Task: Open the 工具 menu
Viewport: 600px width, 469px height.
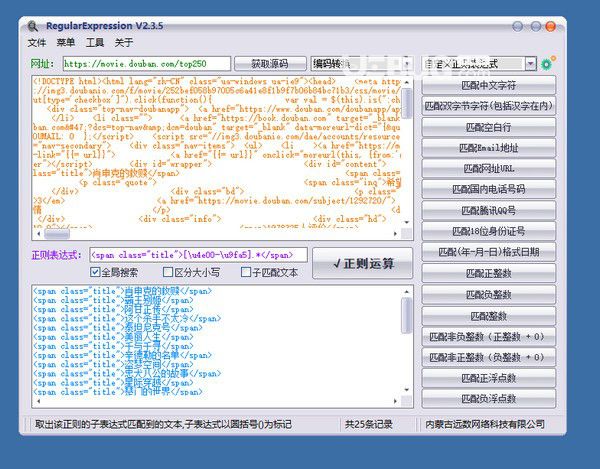Action: pos(95,42)
